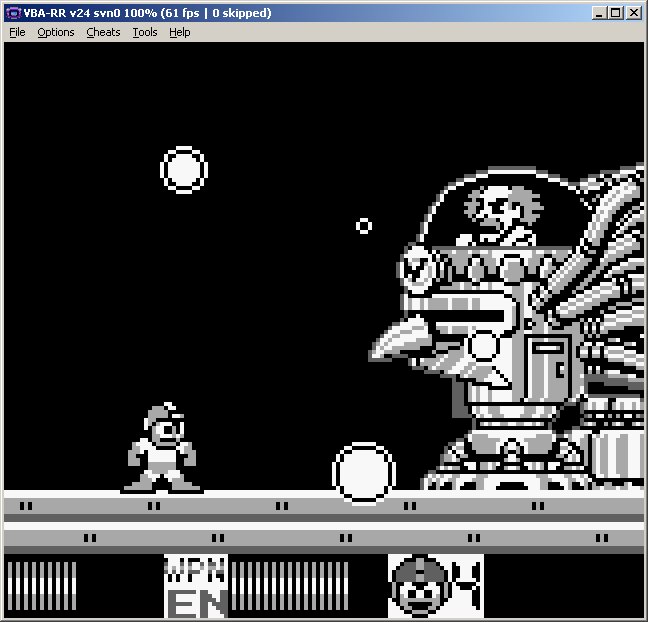Click the Wily machine's beak cannon
Viewport: 648px width, 622px height.
click(x=400, y=338)
